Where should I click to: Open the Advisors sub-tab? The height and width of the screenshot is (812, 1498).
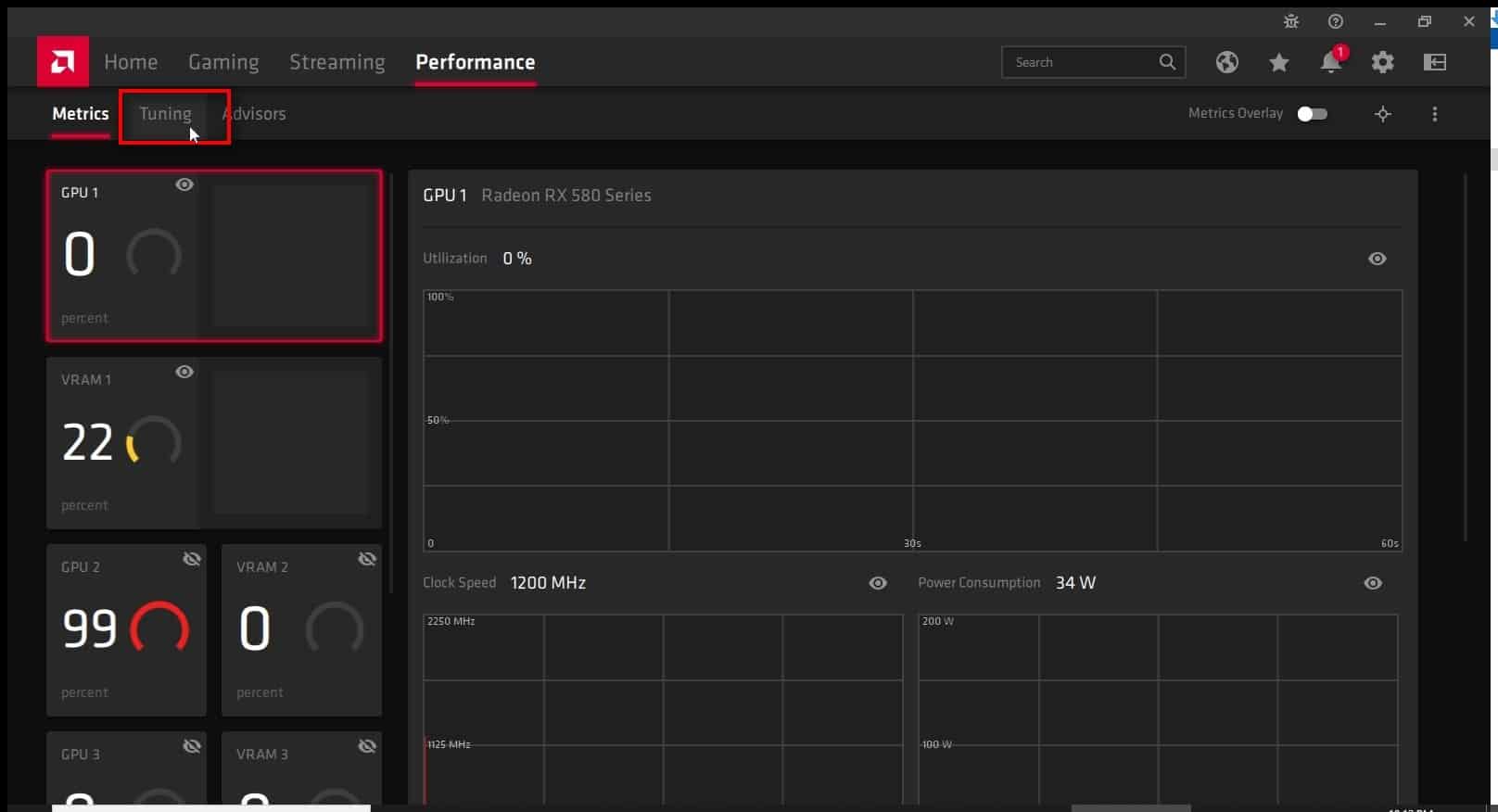[254, 114]
